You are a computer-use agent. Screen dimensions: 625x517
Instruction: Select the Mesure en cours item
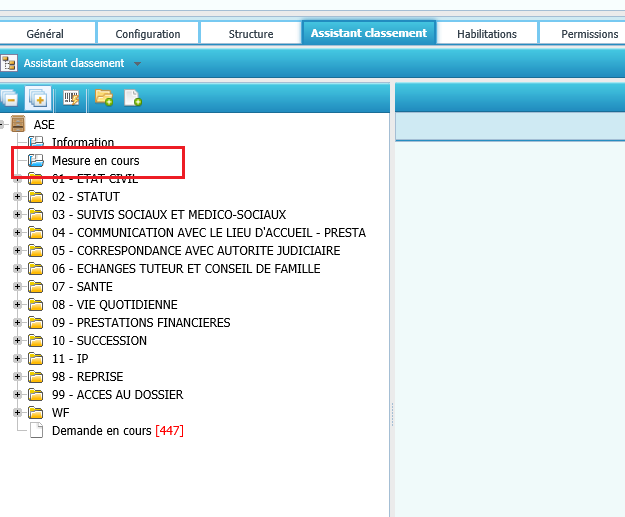click(95, 161)
